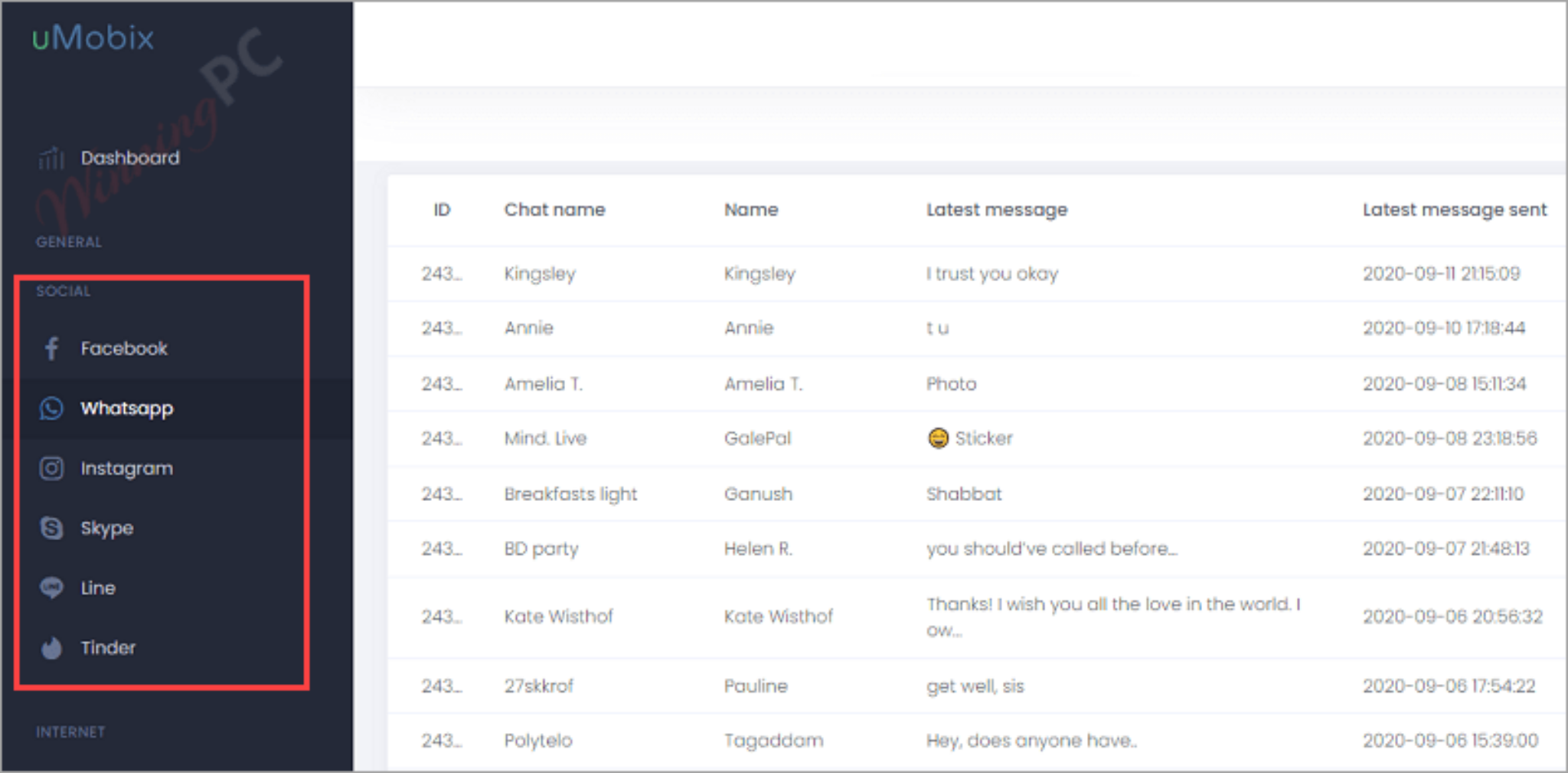Click the Tinder flame icon
1568x773 pixels.
(51, 648)
